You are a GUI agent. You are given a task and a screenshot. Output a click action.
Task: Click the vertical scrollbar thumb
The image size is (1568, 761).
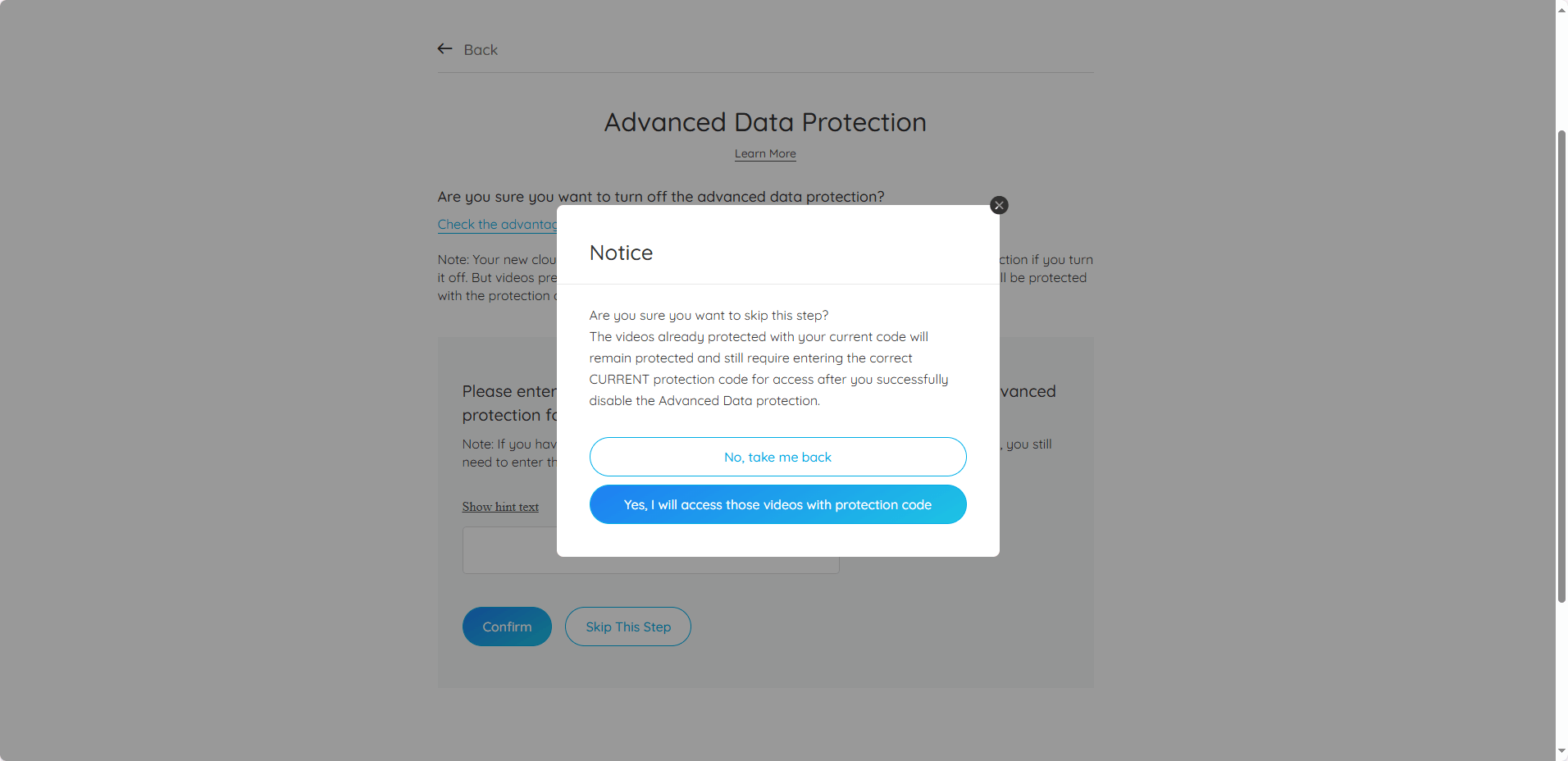(x=1561, y=367)
